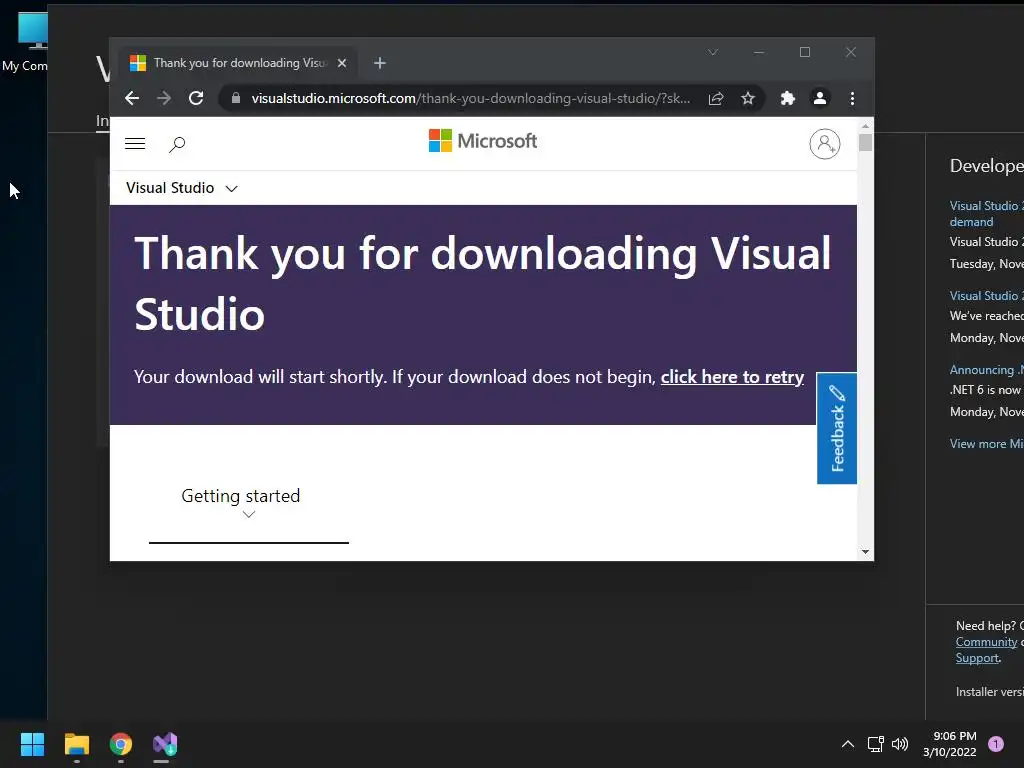Go back in Chrome browser
The height and width of the screenshot is (768, 1024).
click(132, 98)
